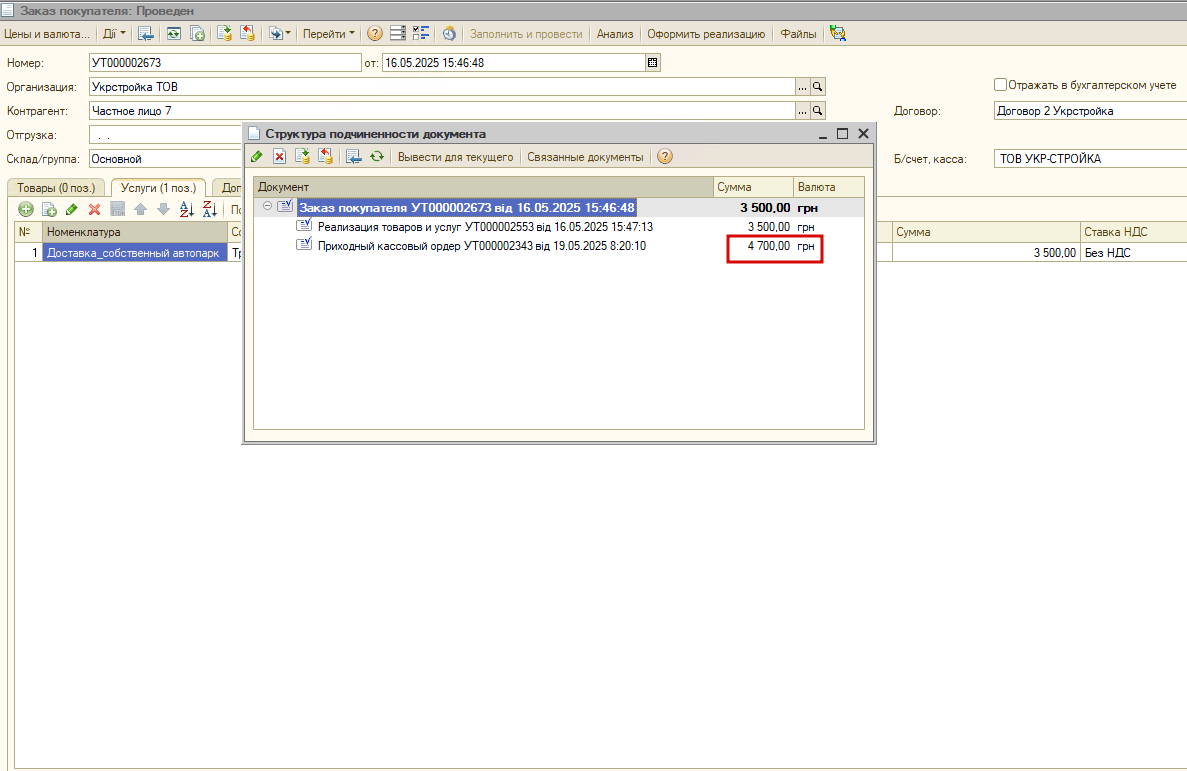Click the disabled 'Заполнить и провести' button
Image resolution: width=1187 pixels, height=771 pixels.
click(526, 34)
